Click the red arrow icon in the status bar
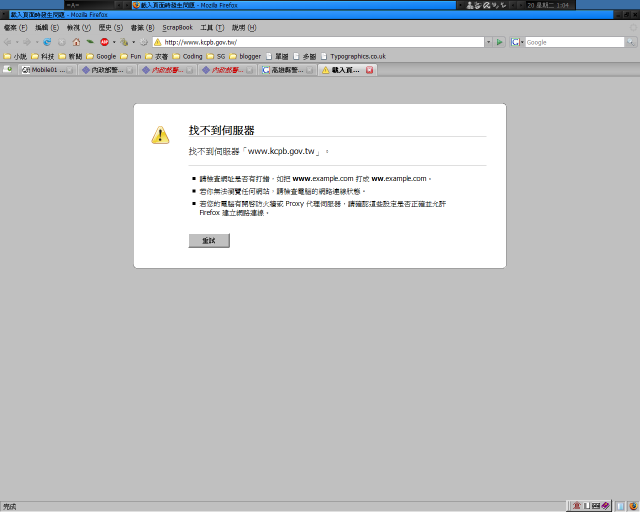Image resolution: width=640 pixels, height=512 pixels. point(576,506)
